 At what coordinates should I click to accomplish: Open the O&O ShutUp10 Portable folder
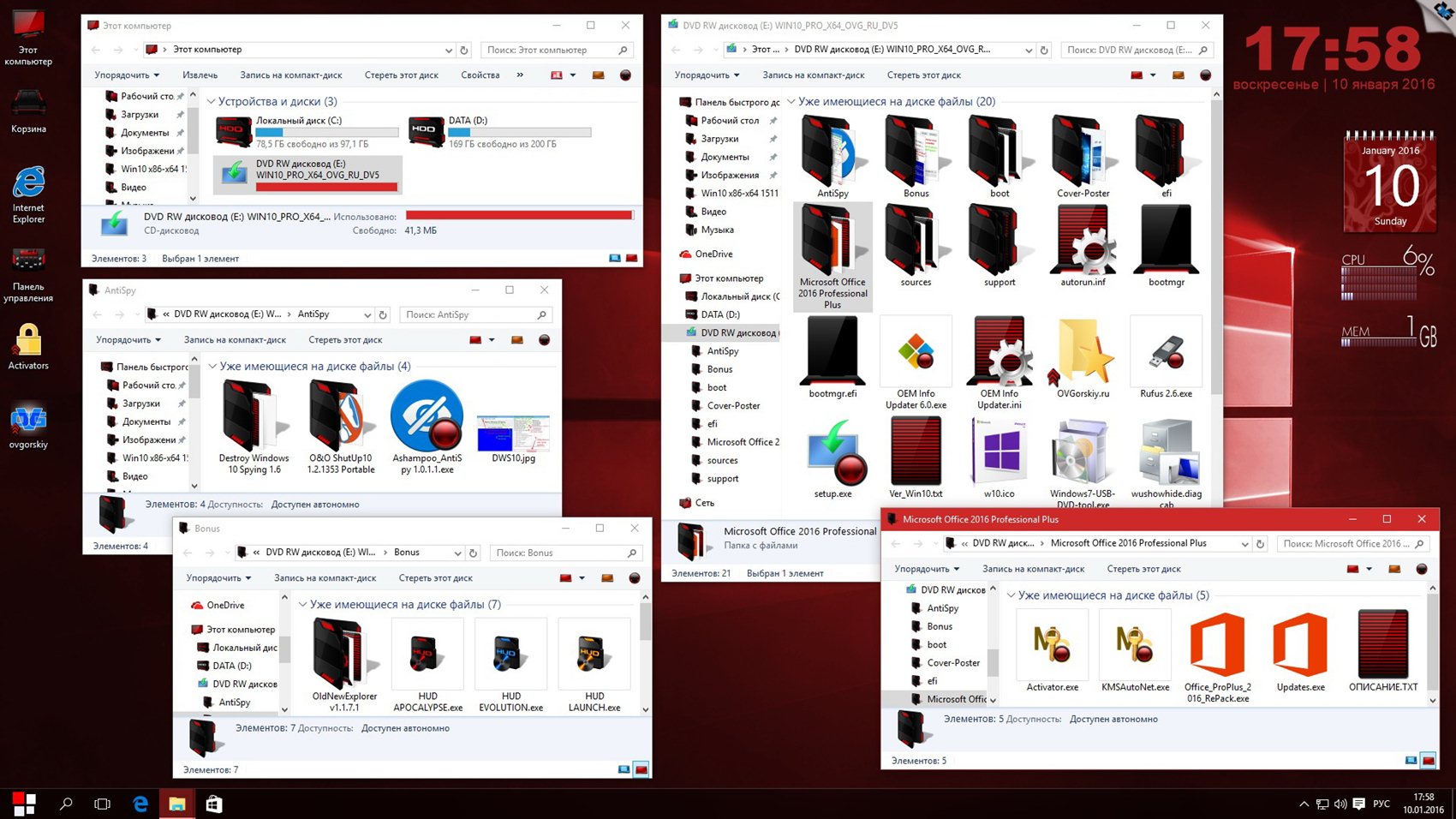340,417
